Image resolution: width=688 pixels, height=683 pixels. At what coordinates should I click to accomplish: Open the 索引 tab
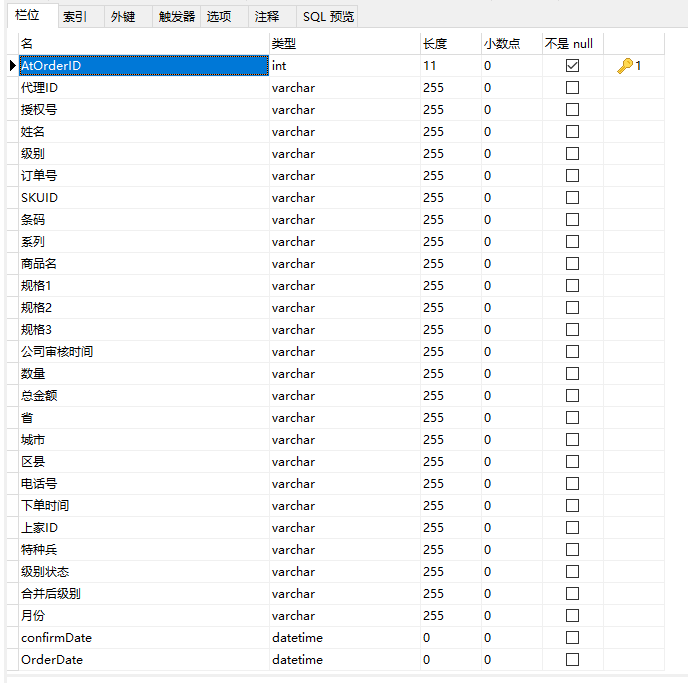(x=82, y=17)
